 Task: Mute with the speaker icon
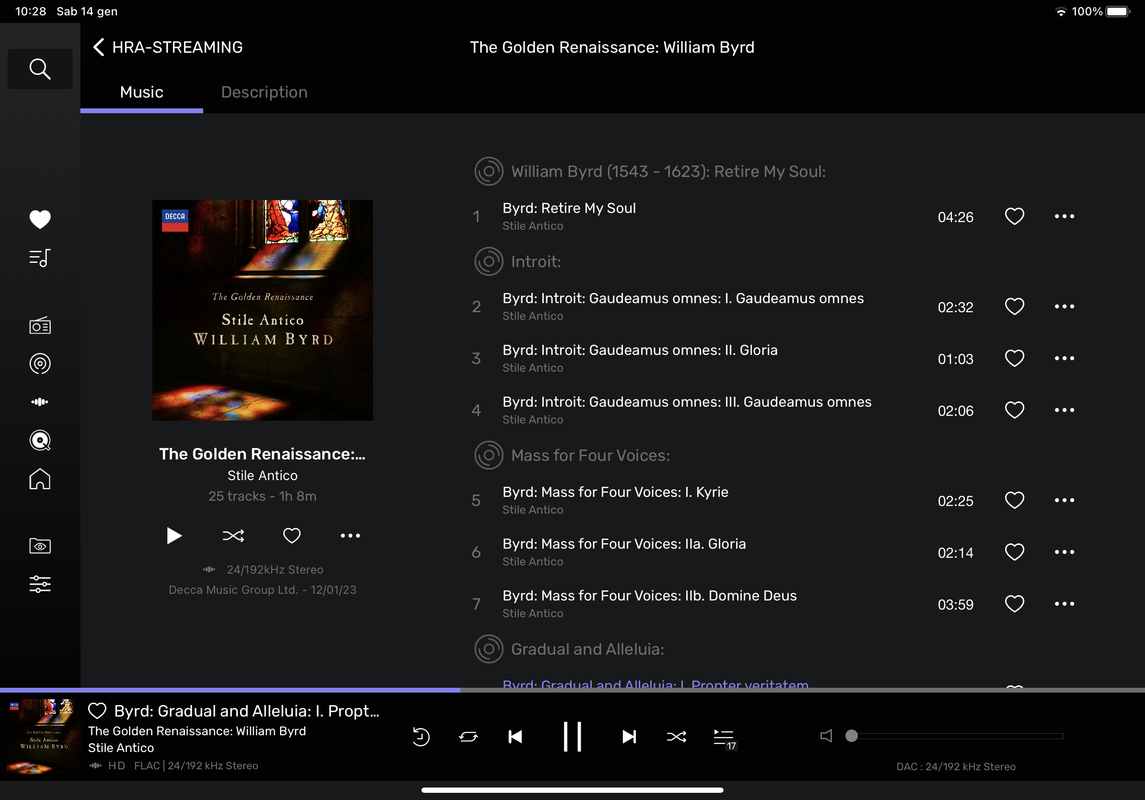826,736
